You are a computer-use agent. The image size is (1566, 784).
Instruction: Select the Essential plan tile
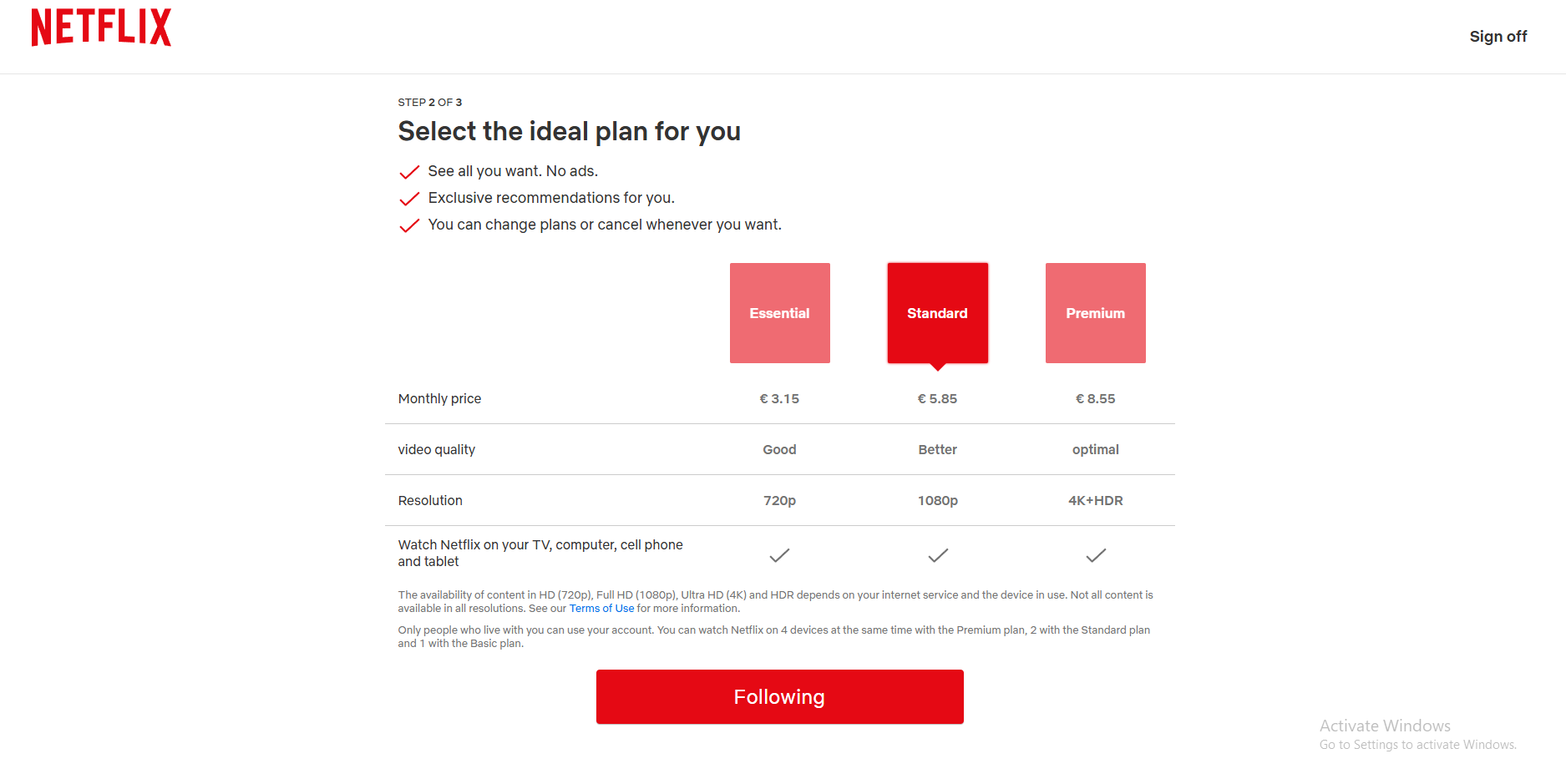(x=779, y=313)
